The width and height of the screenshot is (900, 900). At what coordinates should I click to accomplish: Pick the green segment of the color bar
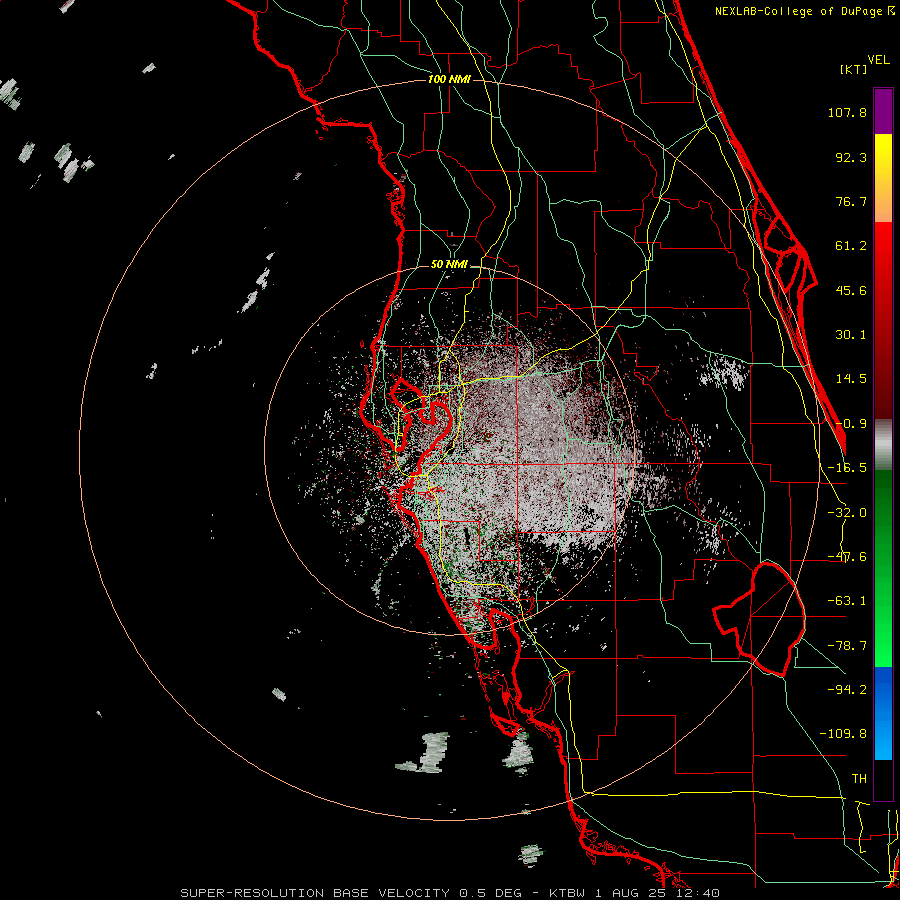(x=883, y=568)
